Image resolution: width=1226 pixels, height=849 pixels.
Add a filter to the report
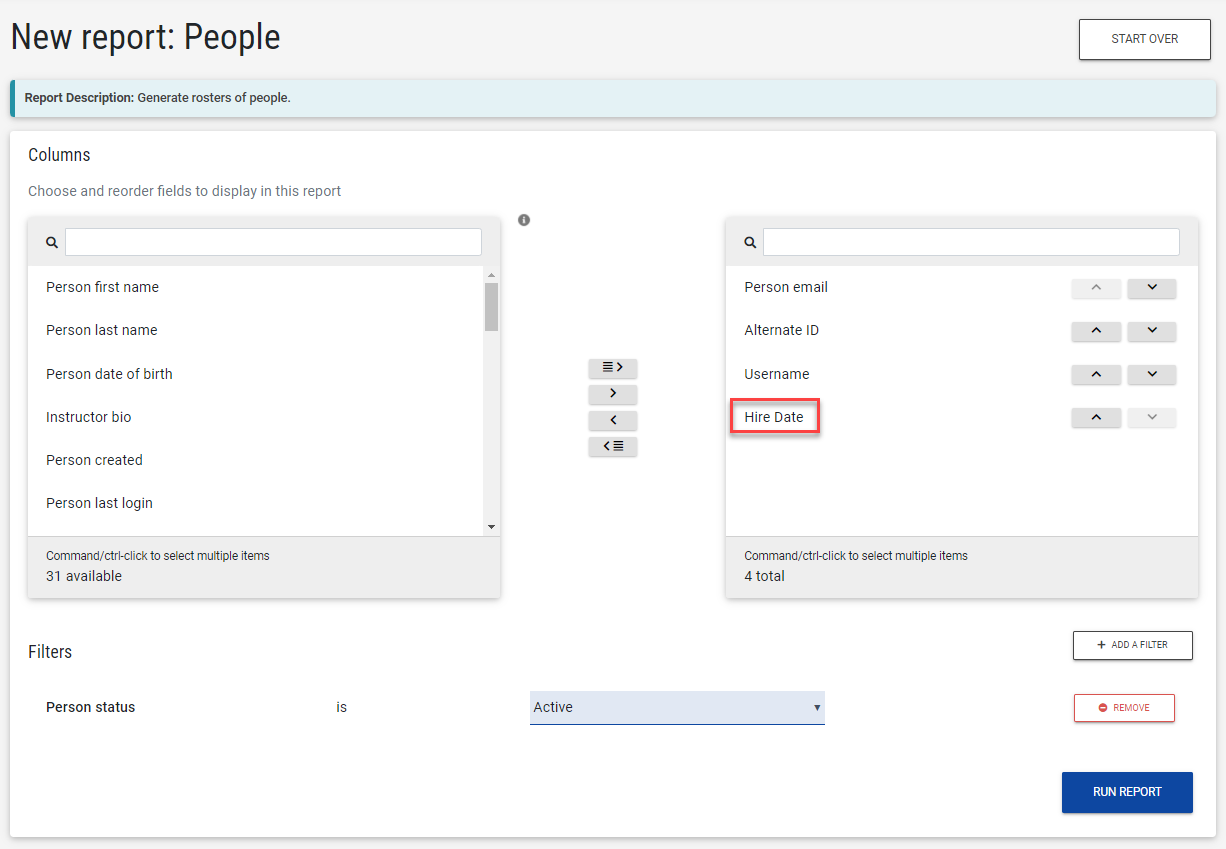tap(1132, 645)
